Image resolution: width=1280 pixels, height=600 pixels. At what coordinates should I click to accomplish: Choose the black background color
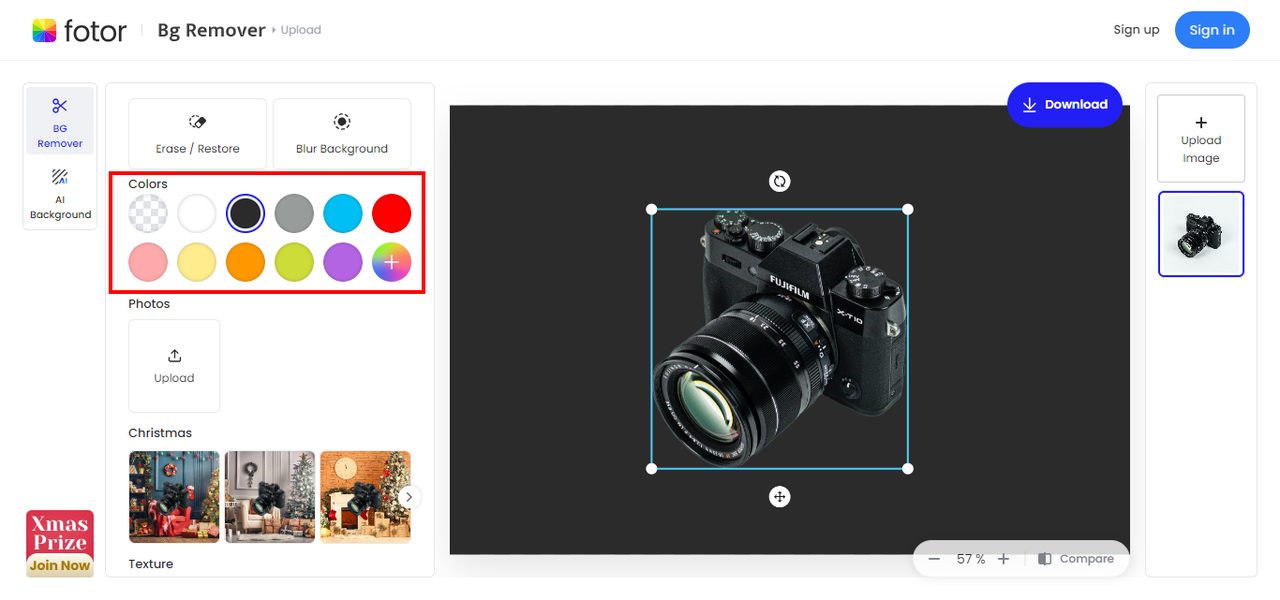pyautogui.click(x=245, y=213)
